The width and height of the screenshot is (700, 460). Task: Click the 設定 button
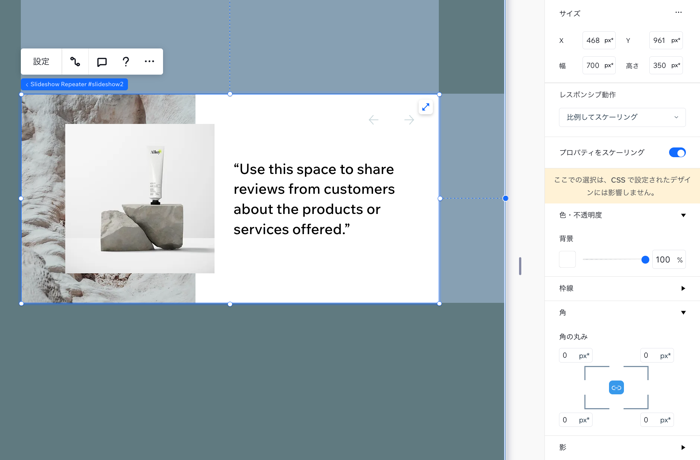(x=41, y=62)
